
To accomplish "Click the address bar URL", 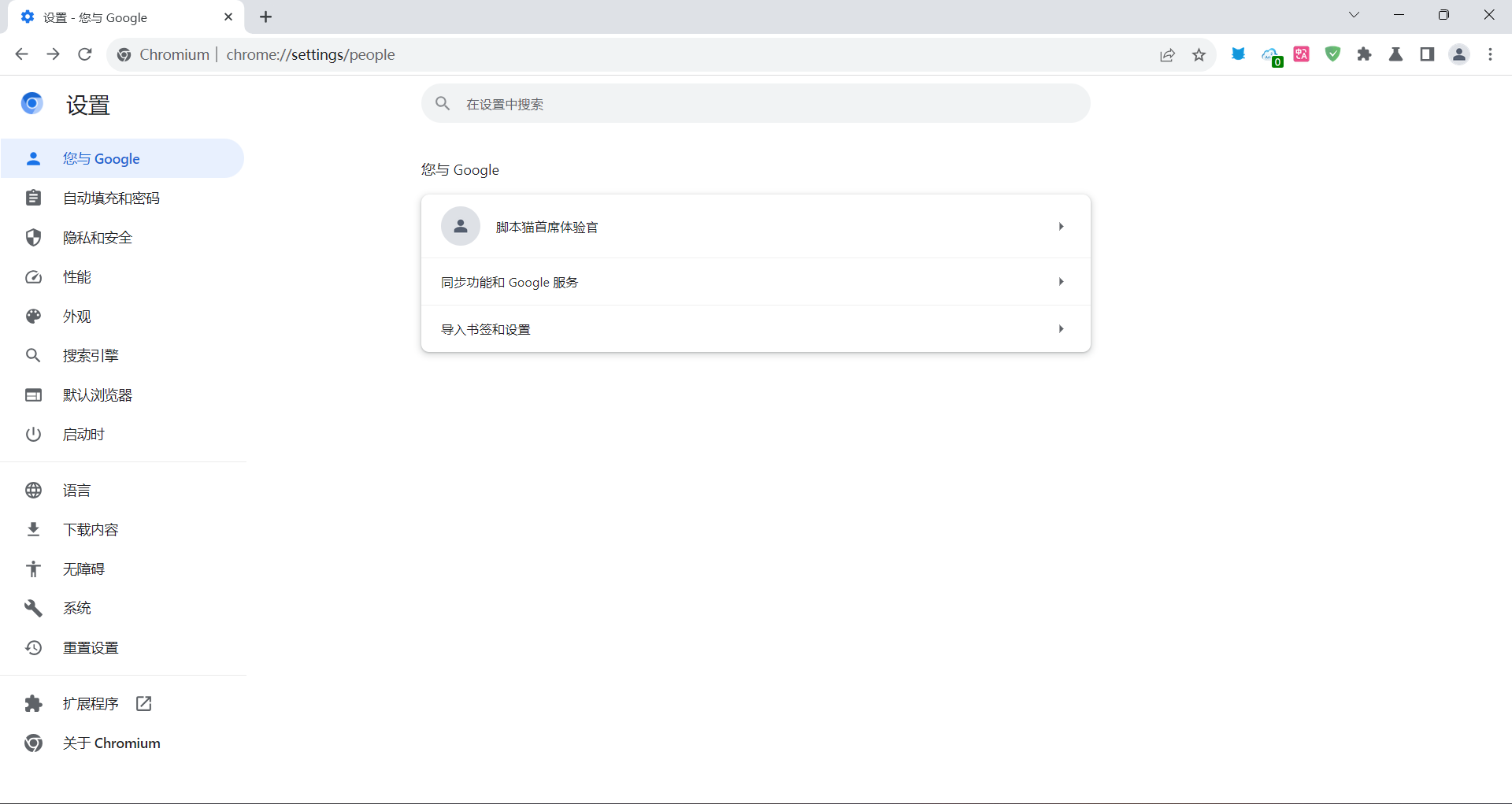I will pos(310,54).
